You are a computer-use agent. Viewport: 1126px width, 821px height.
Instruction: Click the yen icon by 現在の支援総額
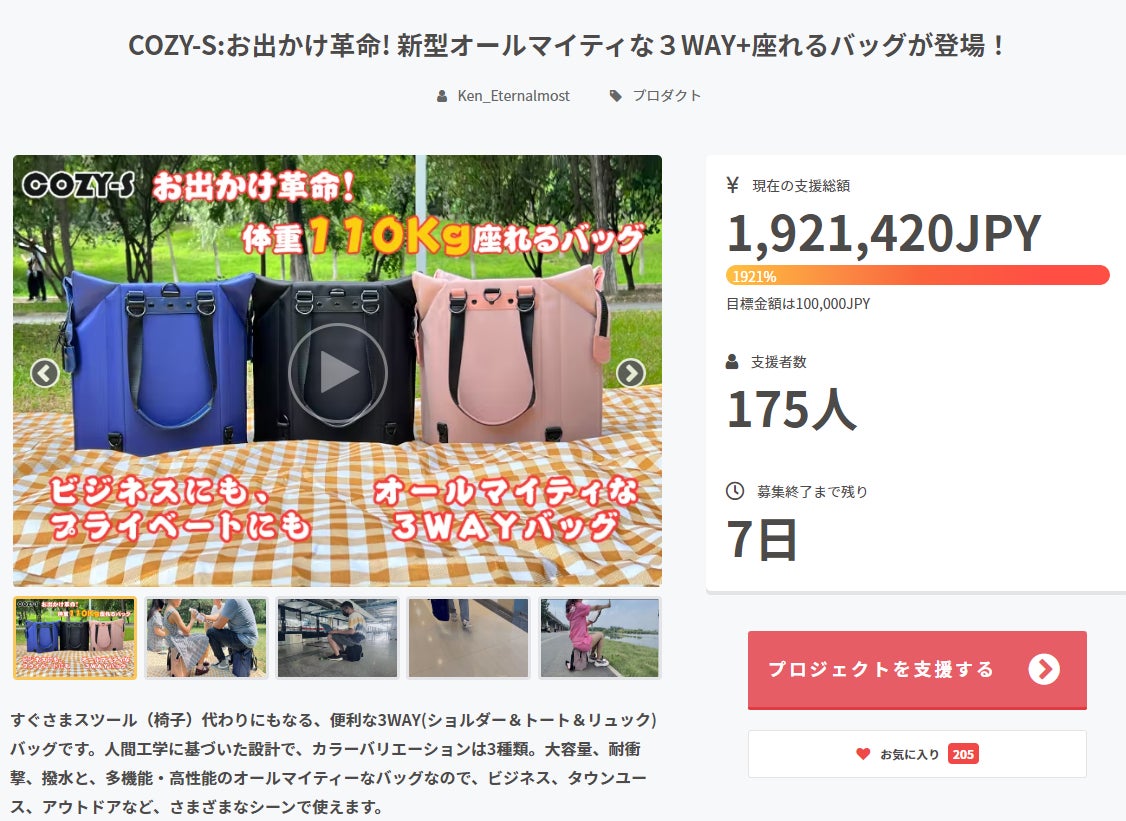pyautogui.click(x=732, y=185)
